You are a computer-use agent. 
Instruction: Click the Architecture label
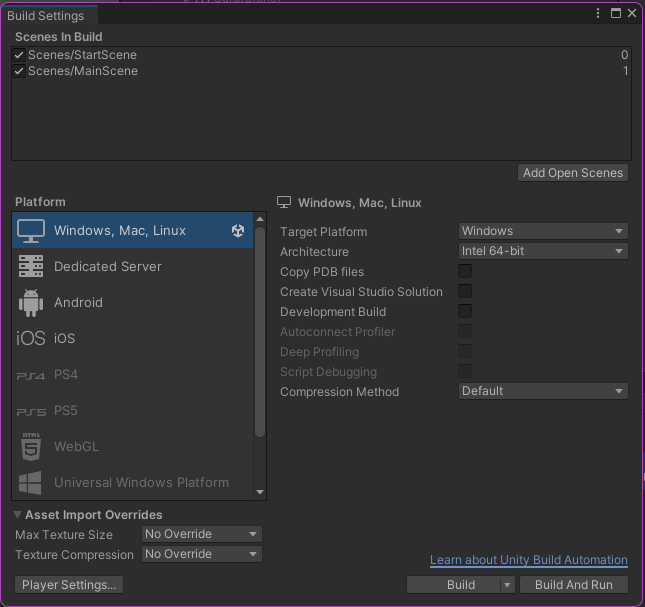pos(314,252)
